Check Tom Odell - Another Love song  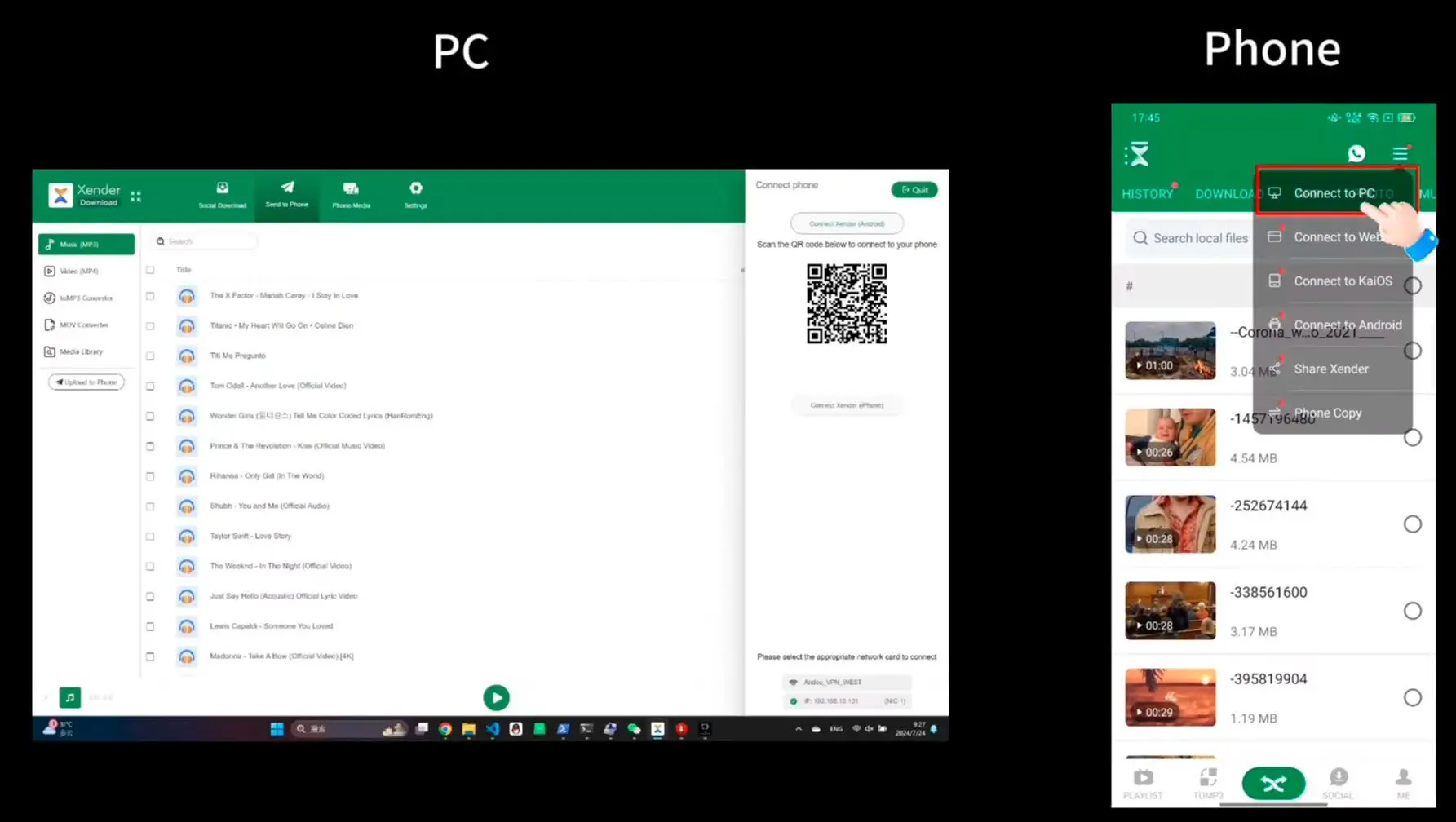pos(150,387)
